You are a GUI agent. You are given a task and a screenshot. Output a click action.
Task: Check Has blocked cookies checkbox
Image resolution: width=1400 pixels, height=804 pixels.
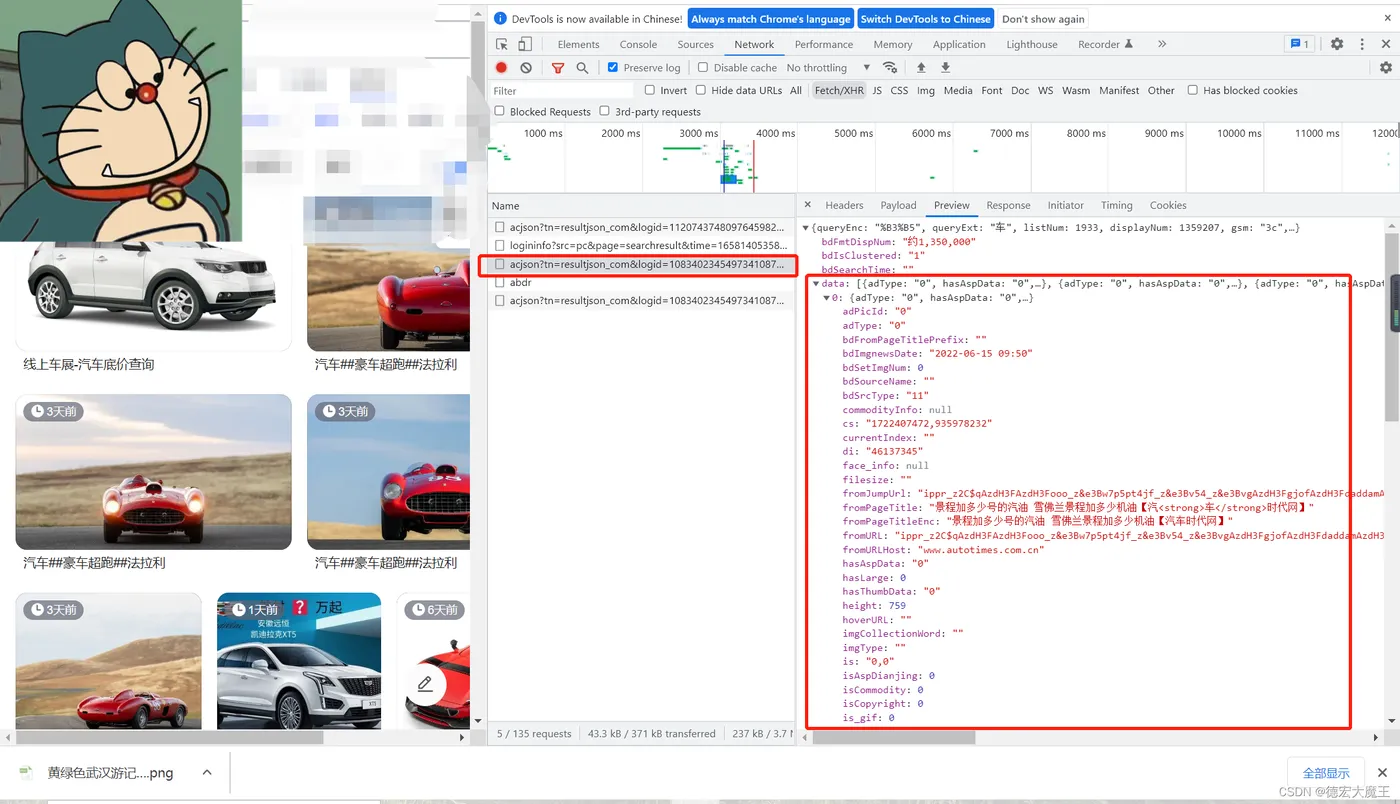point(1193,90)
